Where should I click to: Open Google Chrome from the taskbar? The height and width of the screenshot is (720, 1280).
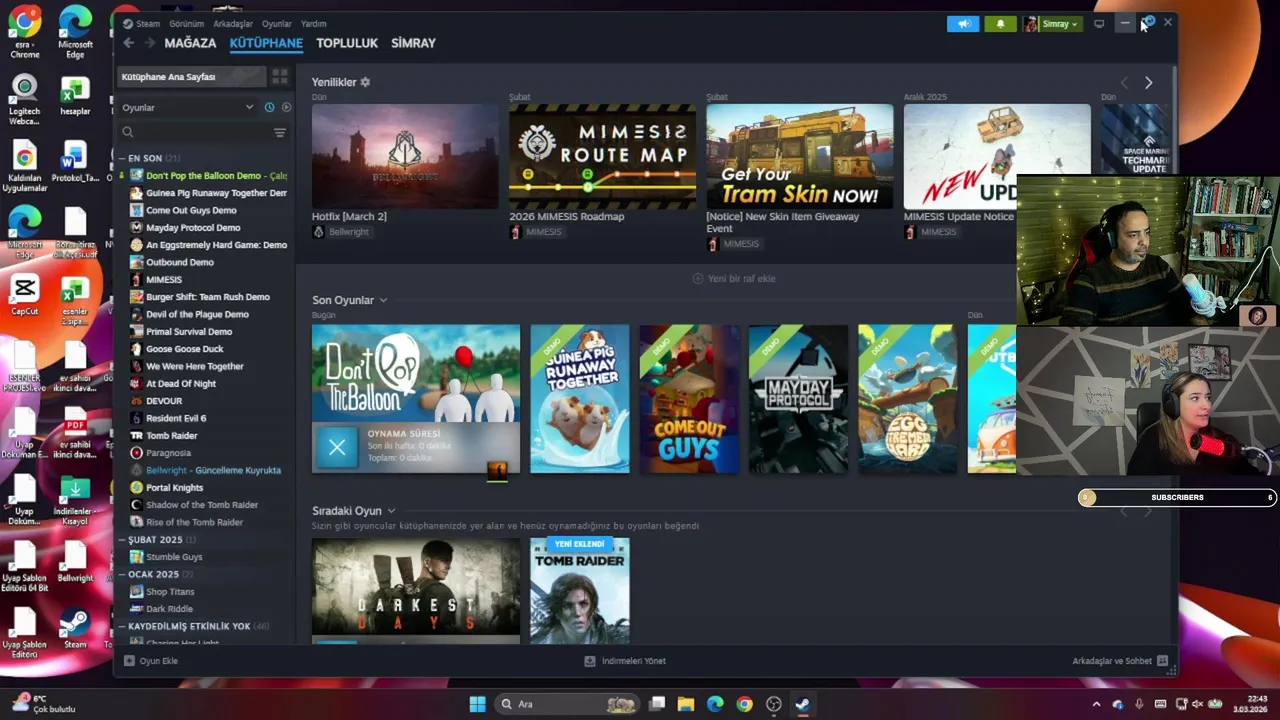744,704
